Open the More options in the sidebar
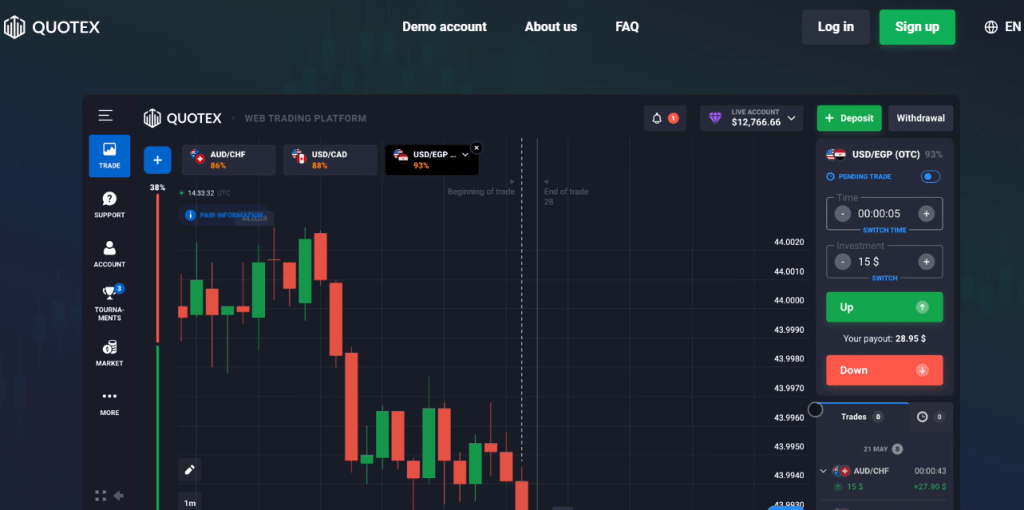Viewport: 1024px width, 510px height. (109, 403)
